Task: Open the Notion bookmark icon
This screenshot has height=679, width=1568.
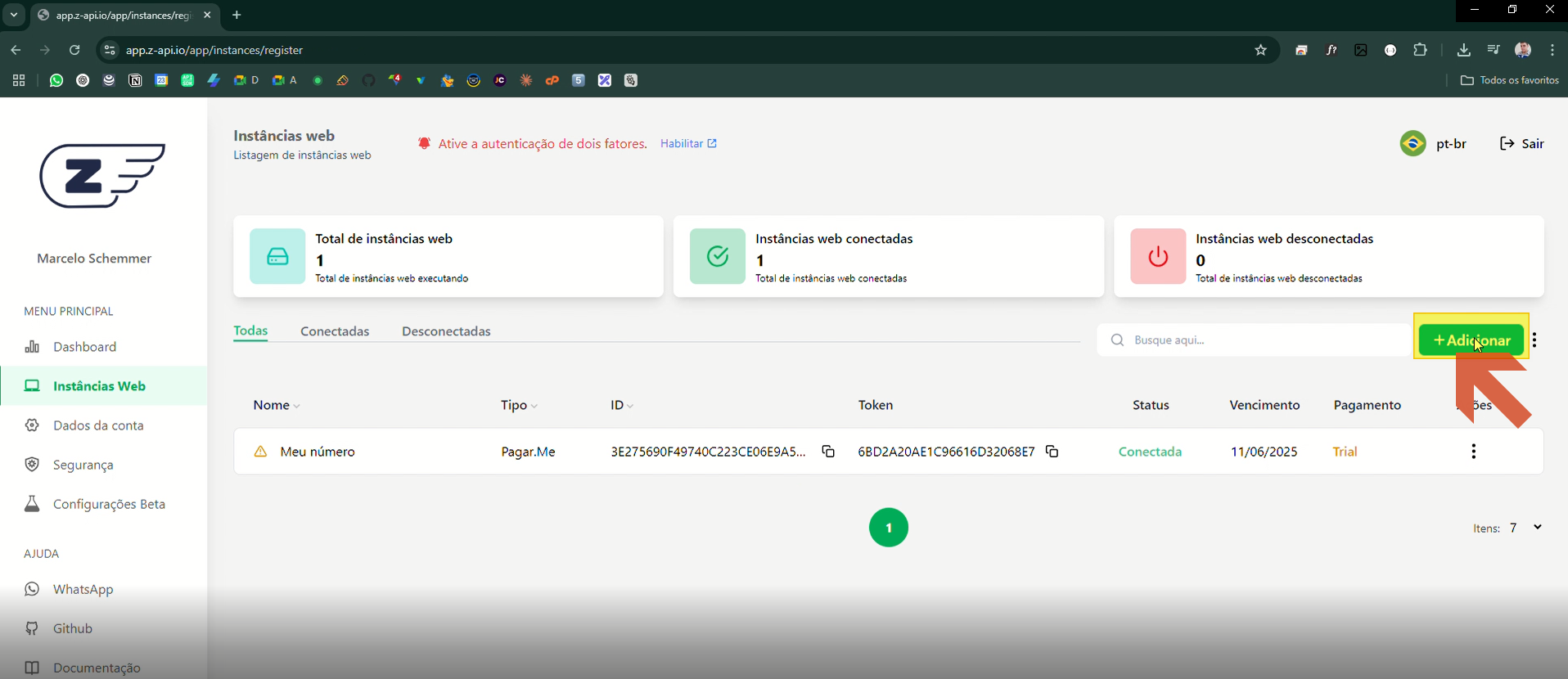Action: click(135, 80)
